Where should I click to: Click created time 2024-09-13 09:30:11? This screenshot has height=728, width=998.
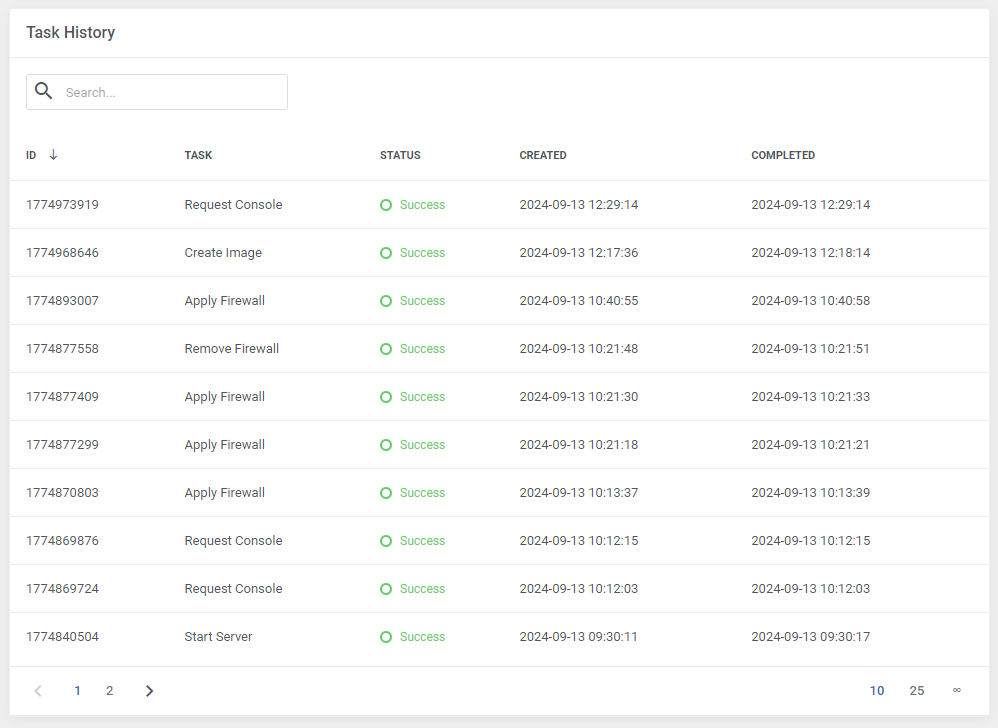point(579,637)
